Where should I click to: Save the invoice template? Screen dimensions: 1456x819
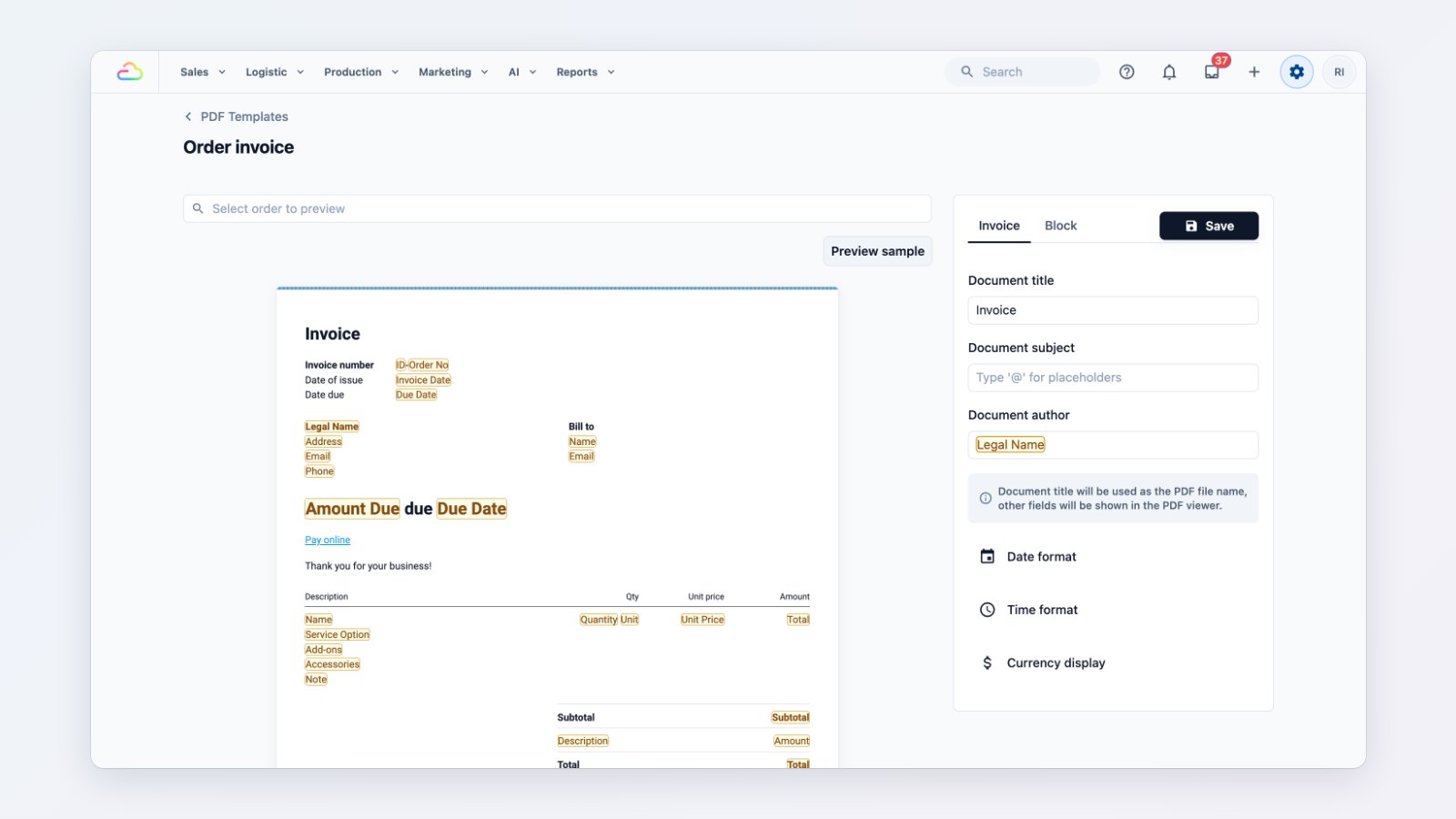(1208, 226)
